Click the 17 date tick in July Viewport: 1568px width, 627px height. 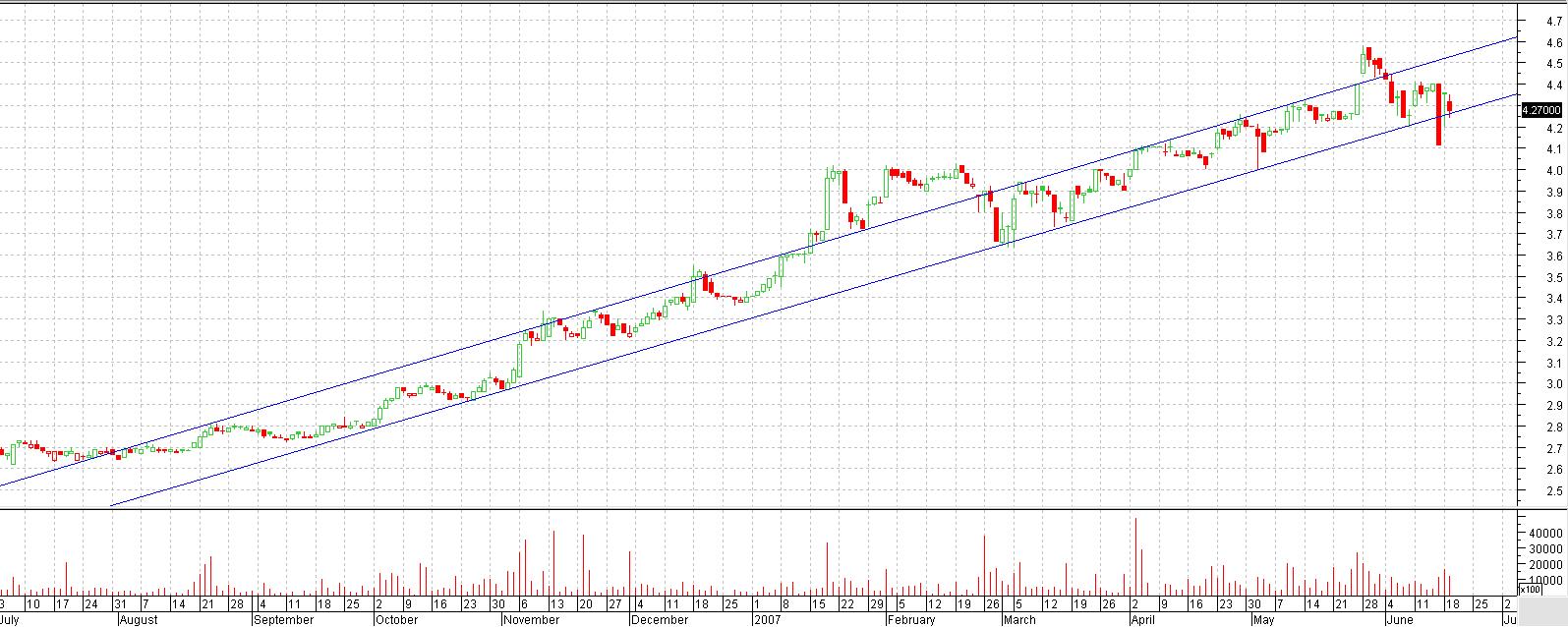point(61,604)
